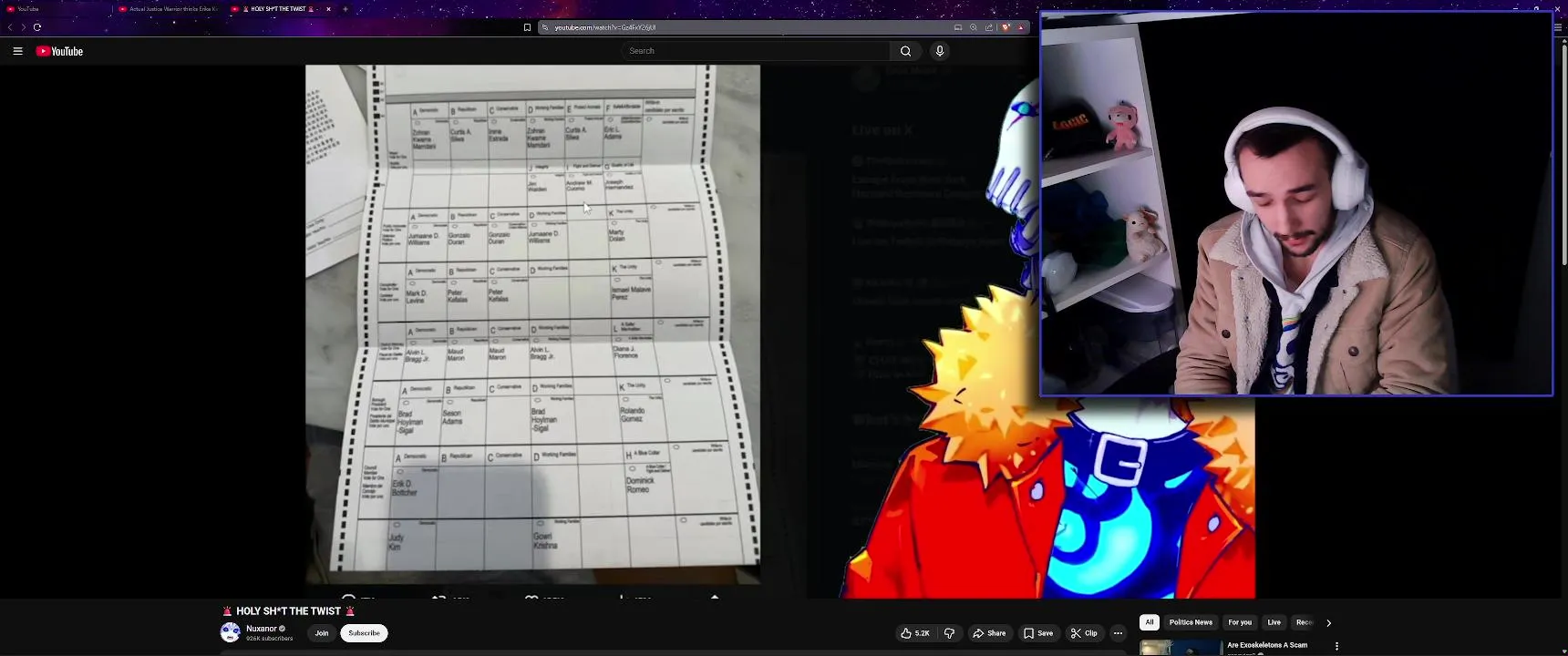Go forward with the browser forward arrow

[23, 27]
